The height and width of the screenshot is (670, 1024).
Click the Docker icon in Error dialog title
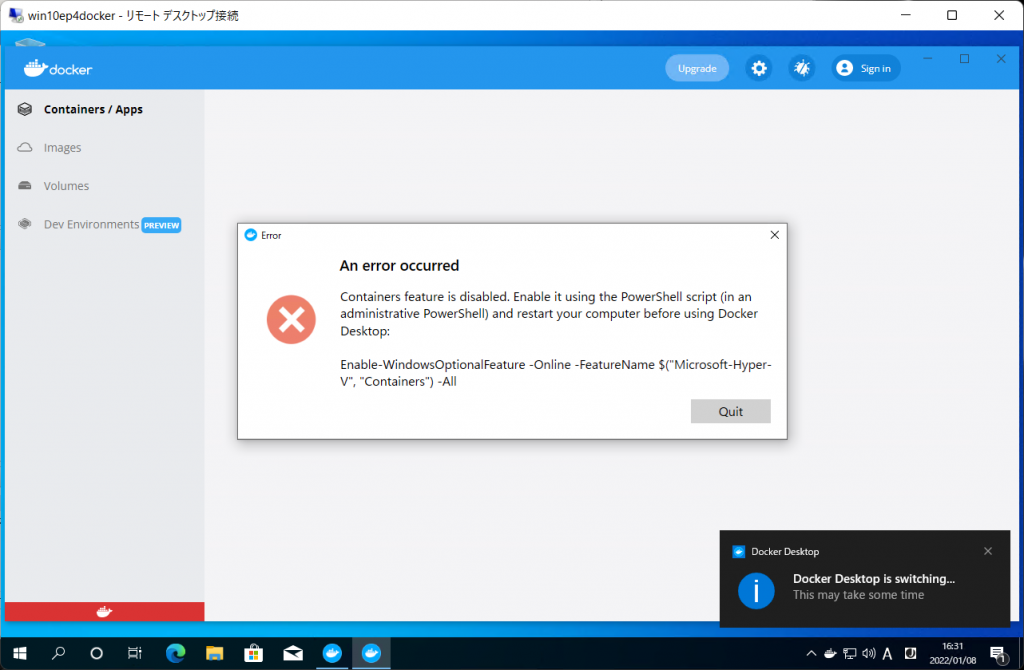pyautogui.click(x=251, y=235)
